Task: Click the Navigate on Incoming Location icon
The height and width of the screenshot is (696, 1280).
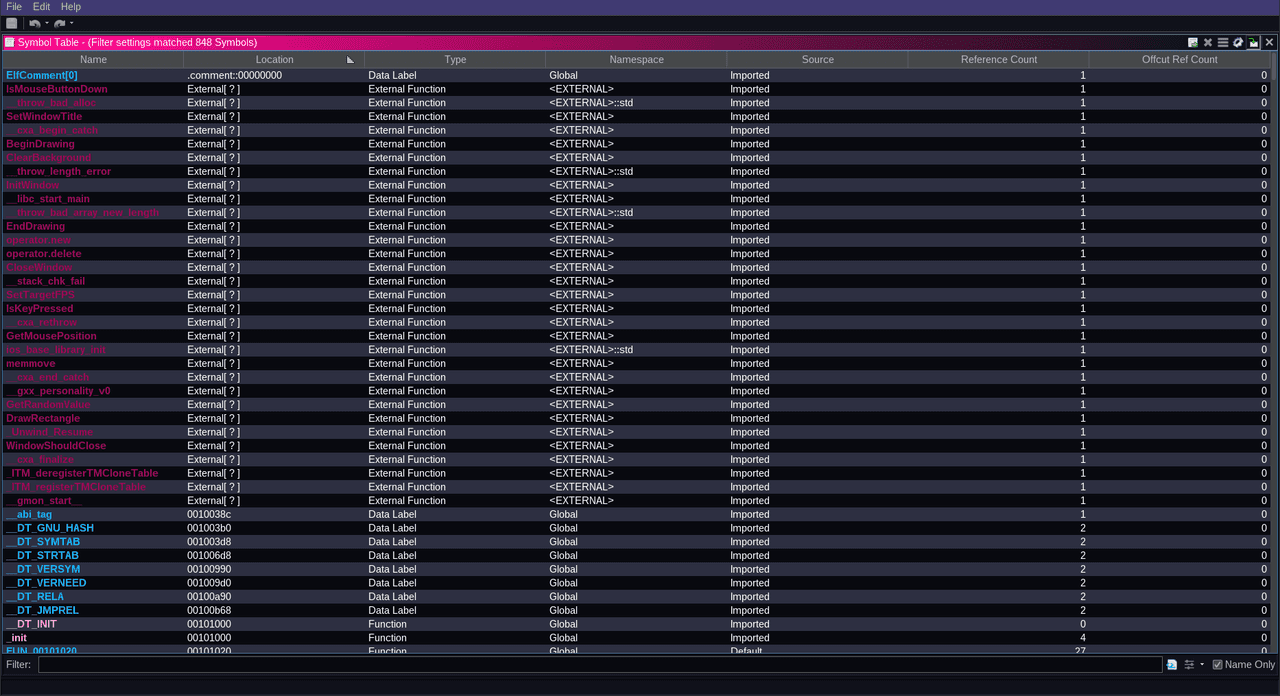Action: point(1253,43)
